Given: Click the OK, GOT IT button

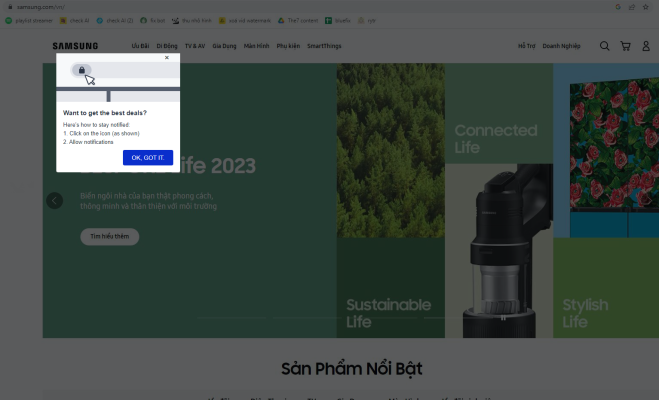Looking at the screenshot, I should (x=148, y=158).
